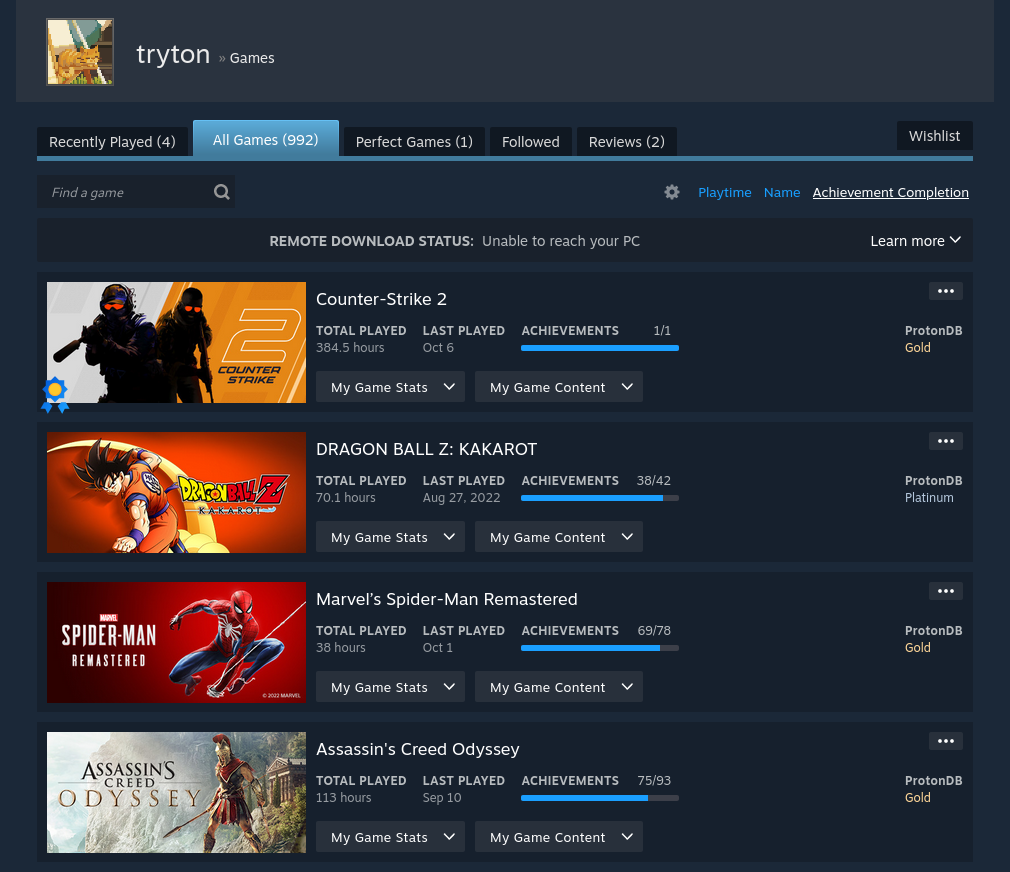Open the DRAGON BALL Z: KAKAROT cover thumbnail

(176, 493)
